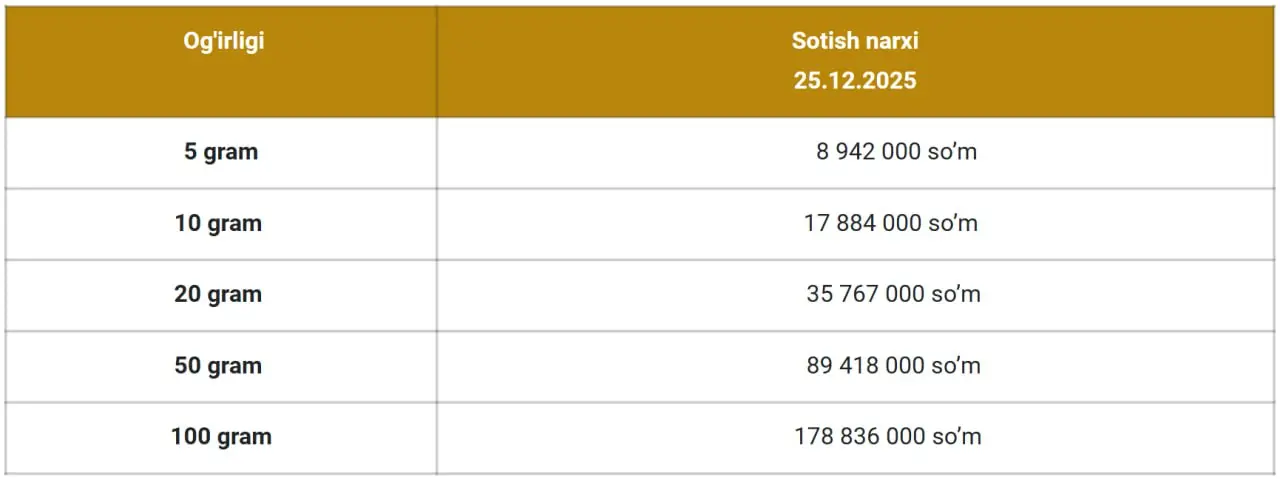1280x479 pixels.
Task: Click the price number 89 418 000
Action: [865, 366]
